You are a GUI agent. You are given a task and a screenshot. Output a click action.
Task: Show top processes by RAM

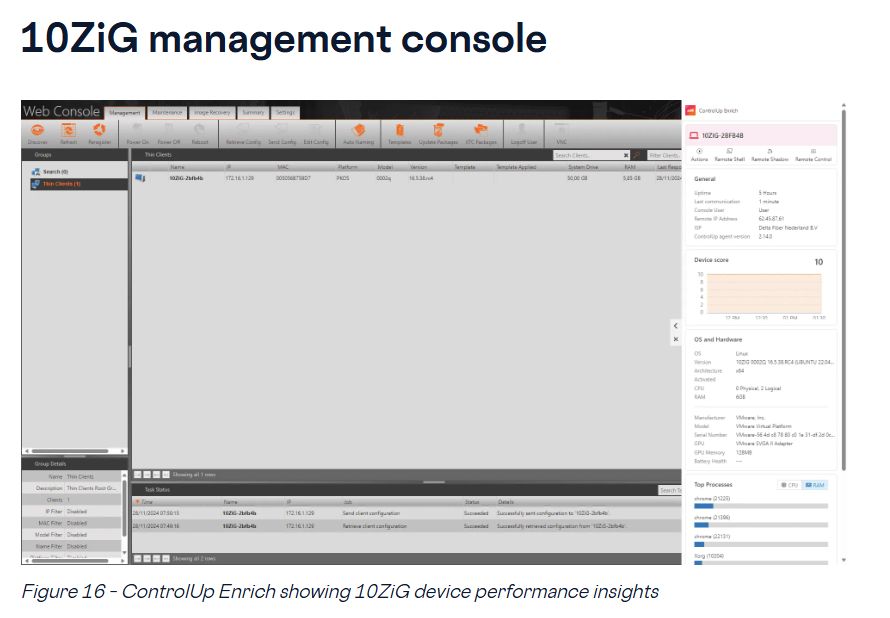point(815,485)
